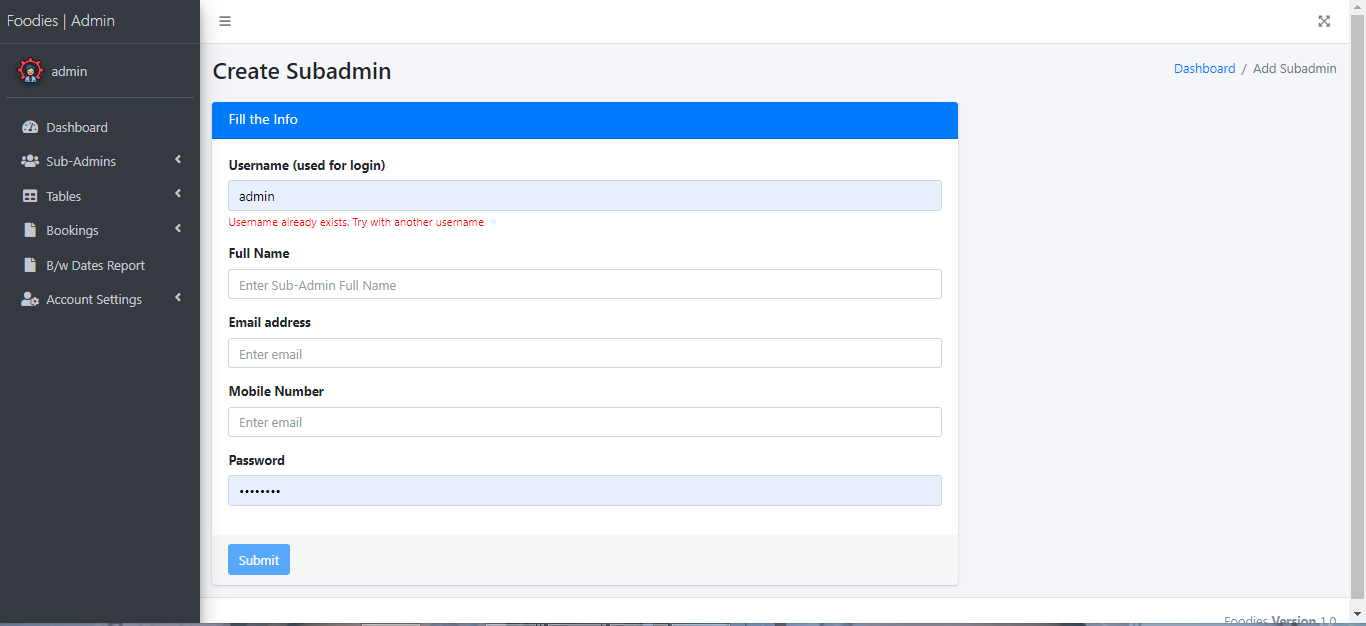Click the Tables grid icon
The image size is (1366, 626).
[x=30, y=196]
